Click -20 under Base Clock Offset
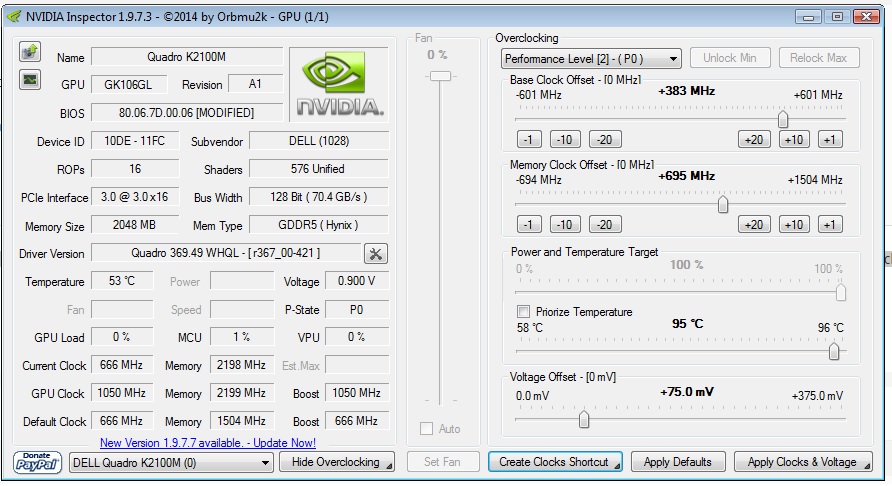 605,139
